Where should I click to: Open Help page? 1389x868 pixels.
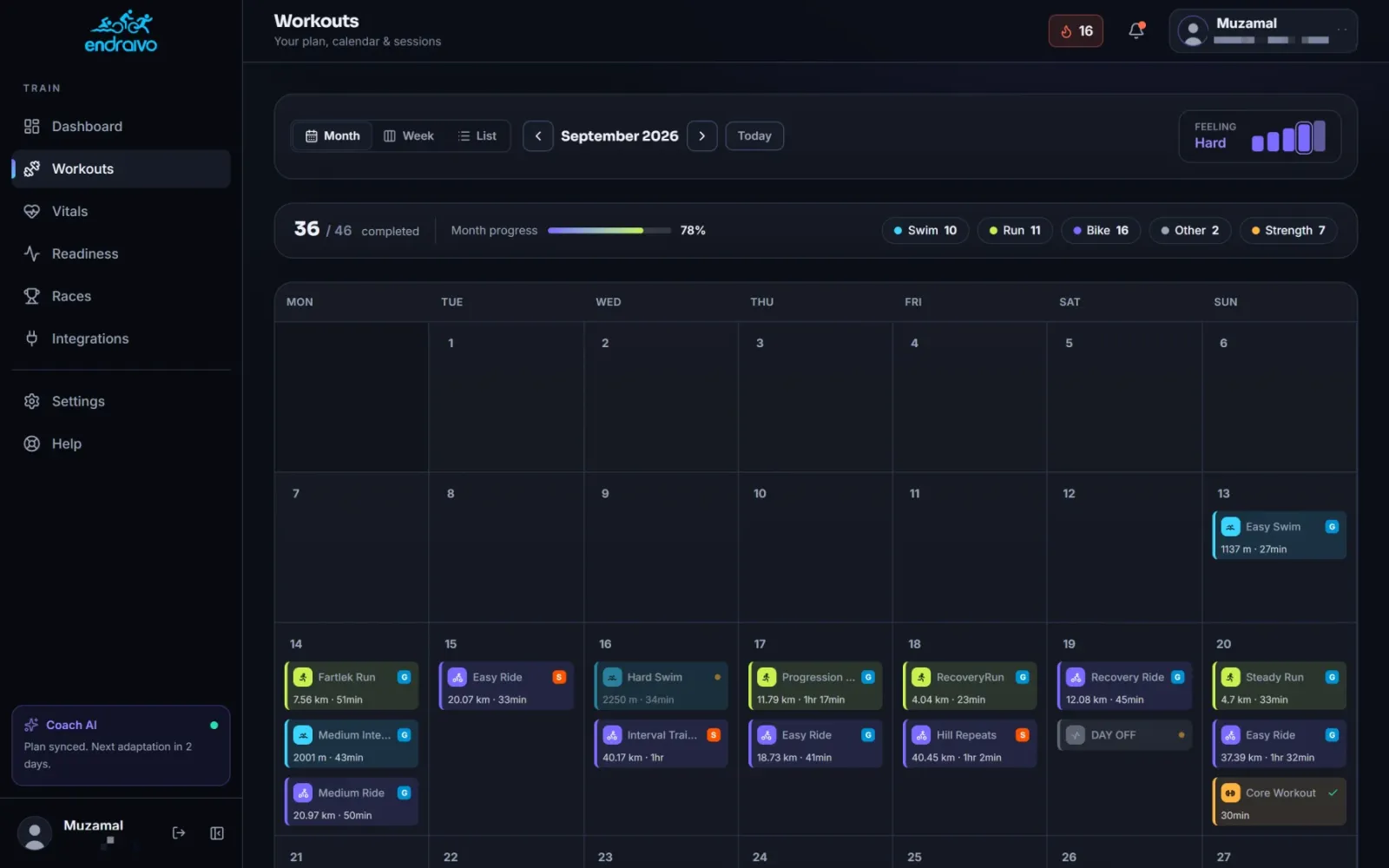click(121, 444)
